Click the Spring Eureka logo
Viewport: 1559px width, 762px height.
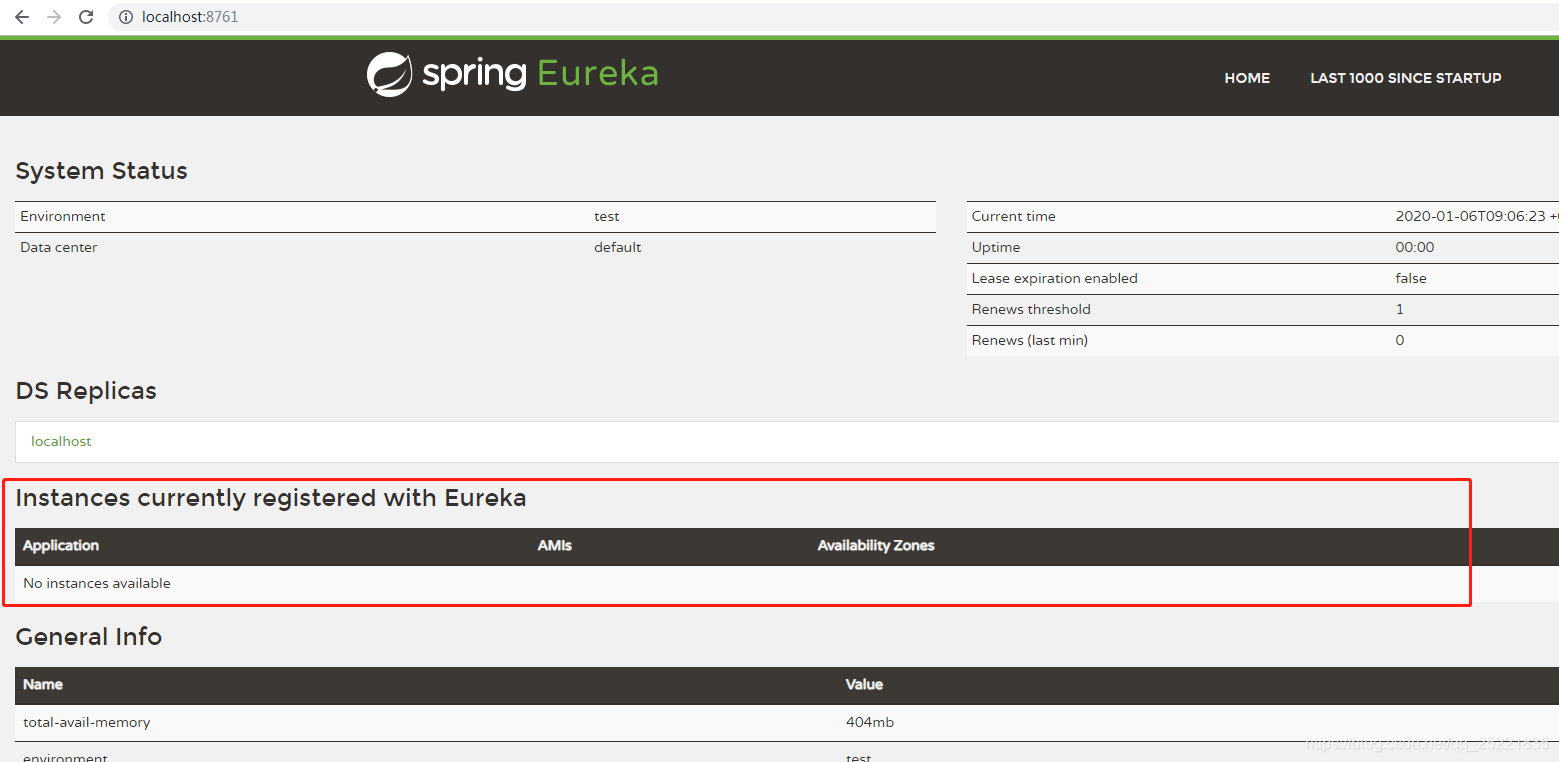tap(512, 73)
